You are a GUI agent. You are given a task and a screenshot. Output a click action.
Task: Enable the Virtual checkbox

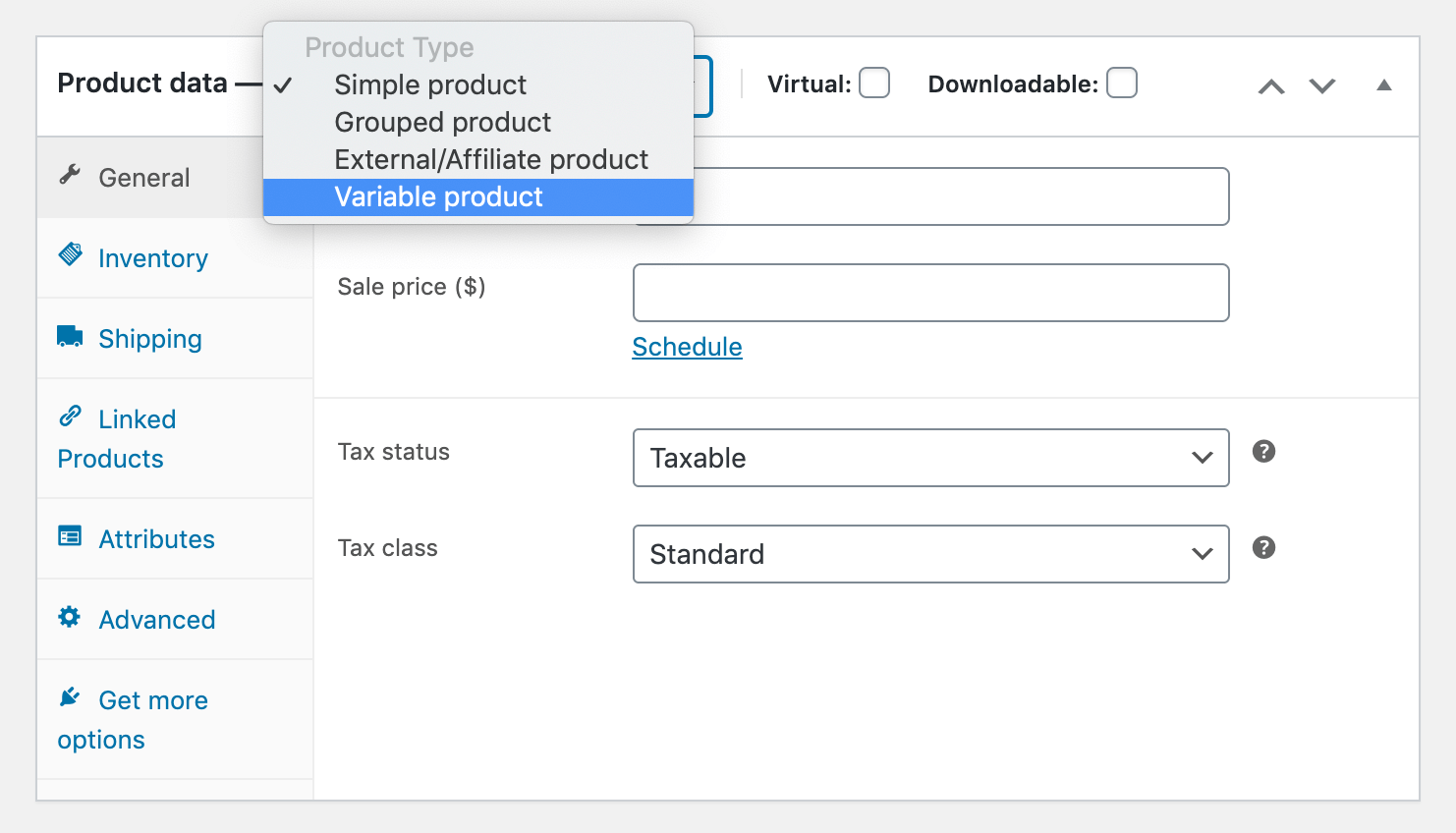coord(874,83)
